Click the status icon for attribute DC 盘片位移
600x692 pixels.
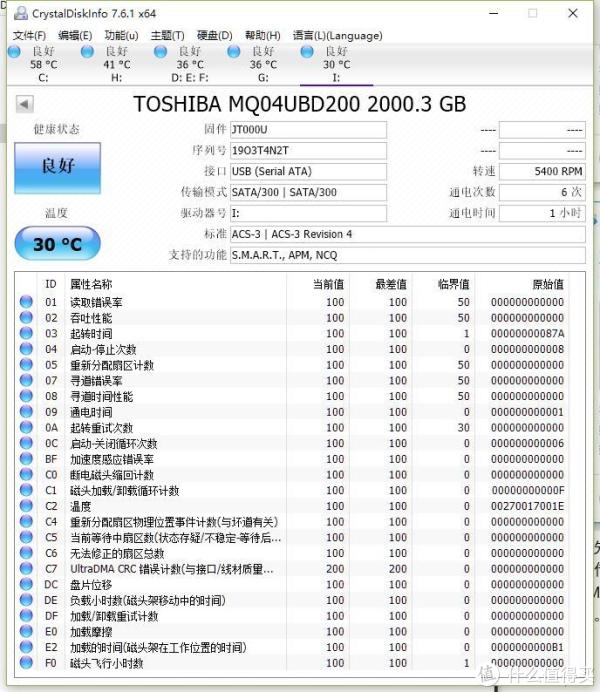(26, 584)
